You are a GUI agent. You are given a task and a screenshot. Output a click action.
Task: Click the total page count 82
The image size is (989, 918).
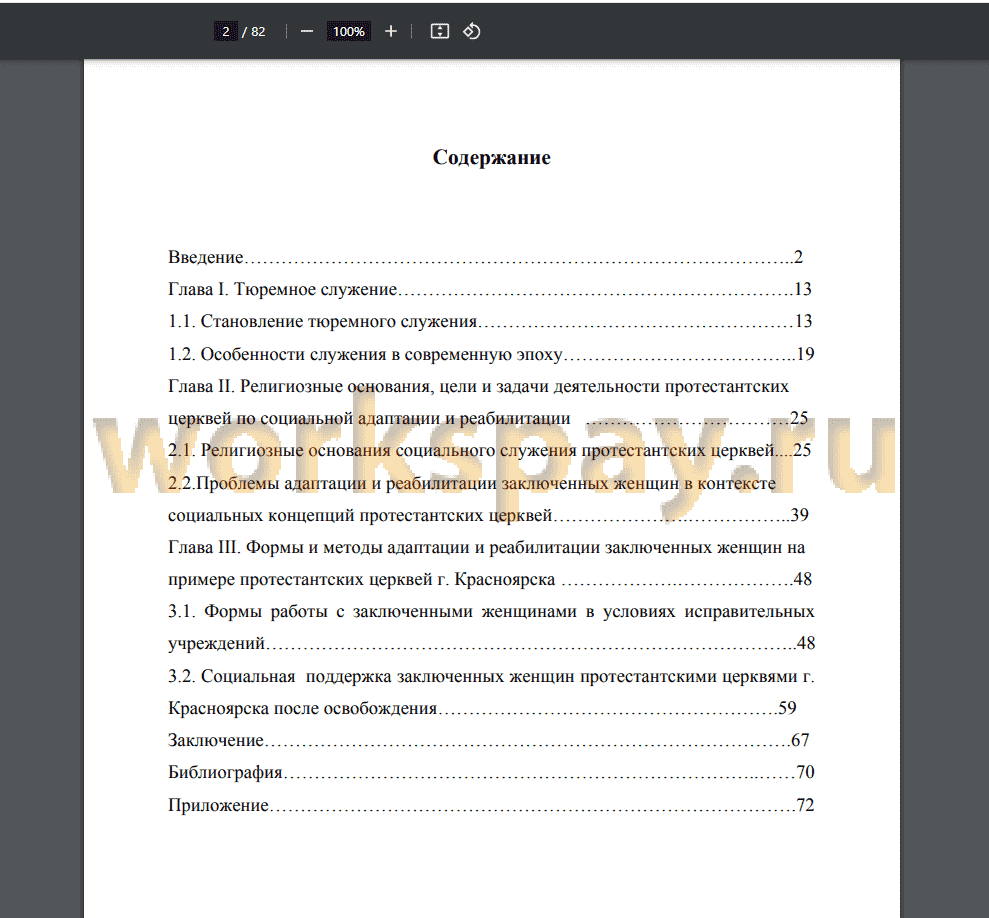259,32
